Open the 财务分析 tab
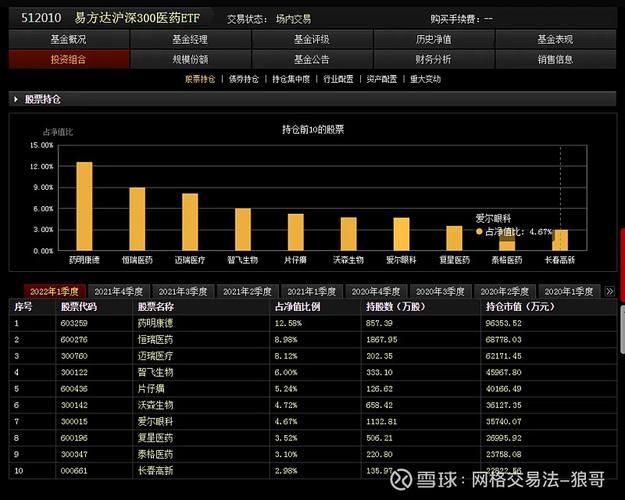Screen dimensions: 625x500 click(434, 59)
